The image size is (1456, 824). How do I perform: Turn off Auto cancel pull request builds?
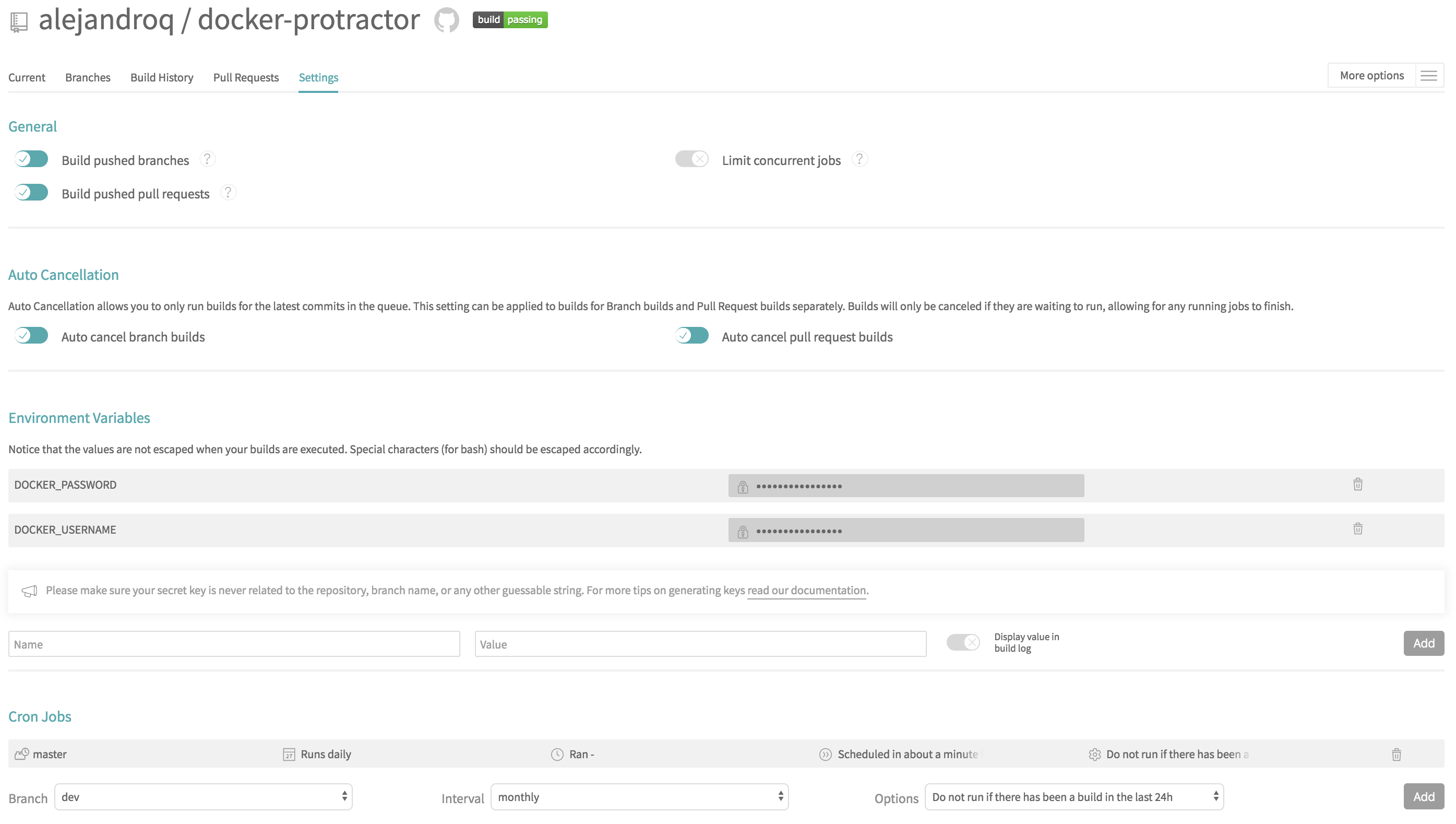(691, 336)
